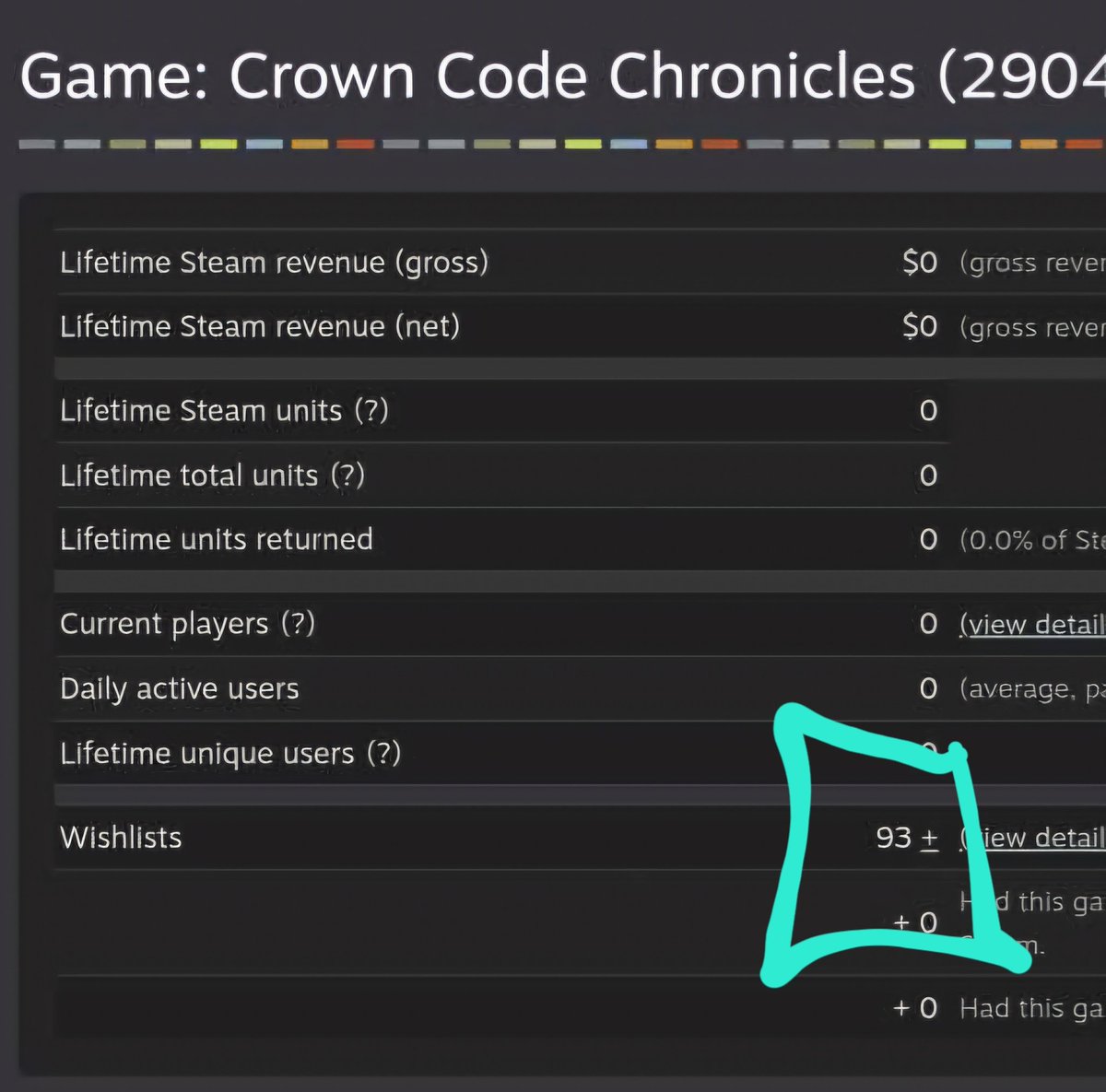This screenshot has height=1092, width=1106.
Task: Expand the plus sign beside 93 wishlists
Action: coord(929,838)
